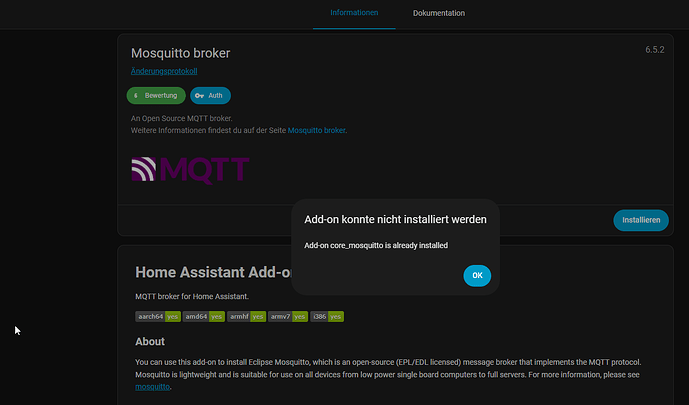Click the 'MQTT broker for Home Assistant.' text
Image resolution: width=689 pixels, height=405 pixels.
tap(192, 297)
